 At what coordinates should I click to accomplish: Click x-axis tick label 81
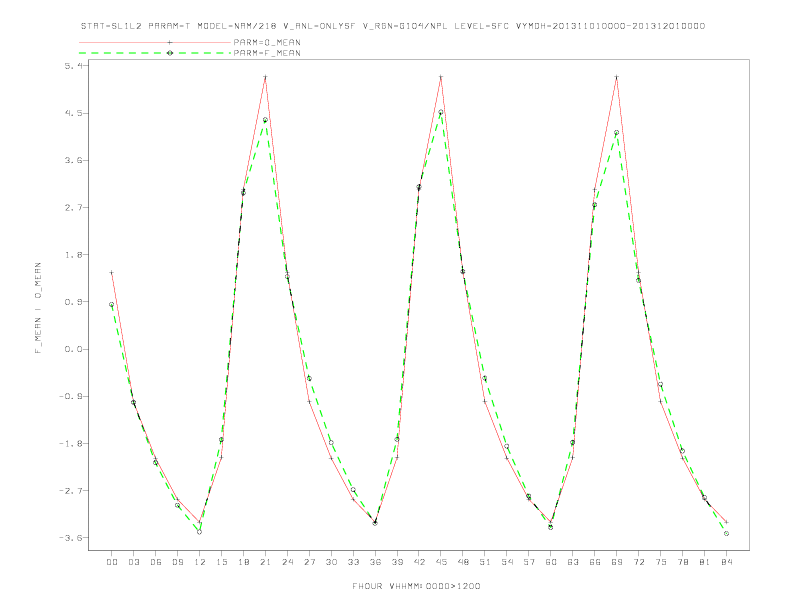click(x=705, y=562)
